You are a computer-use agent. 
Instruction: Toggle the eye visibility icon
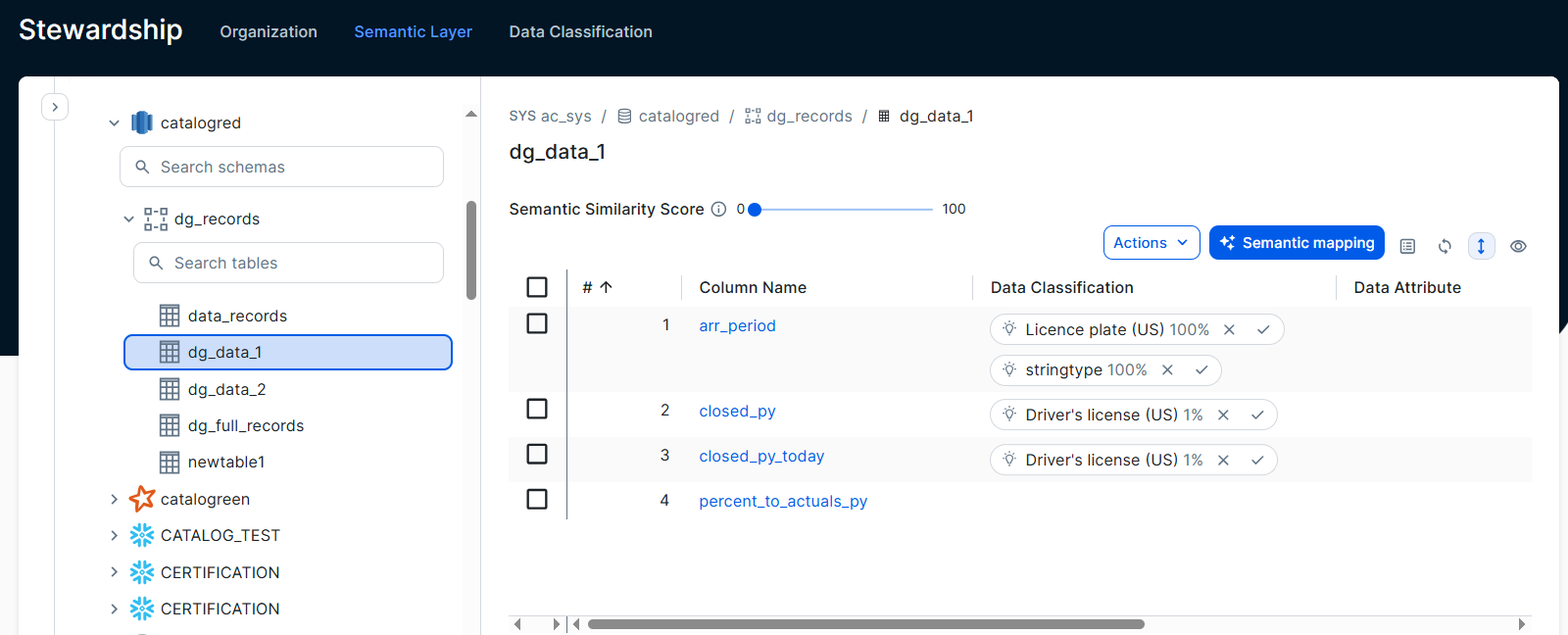click(1518, 246)
